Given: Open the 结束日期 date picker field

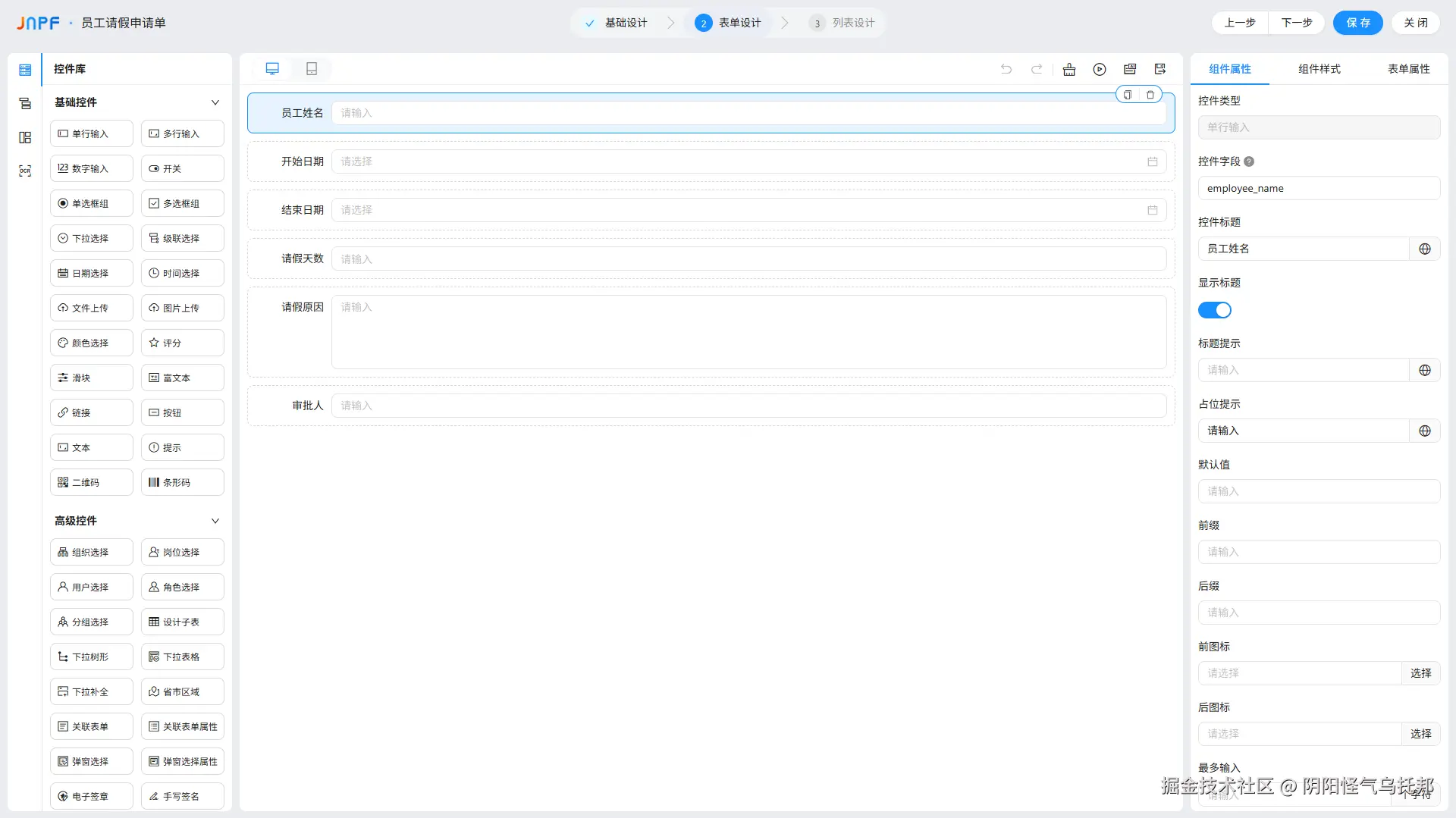Looking at the screenshot, I should pyautogui.click(x=749, y=210).
